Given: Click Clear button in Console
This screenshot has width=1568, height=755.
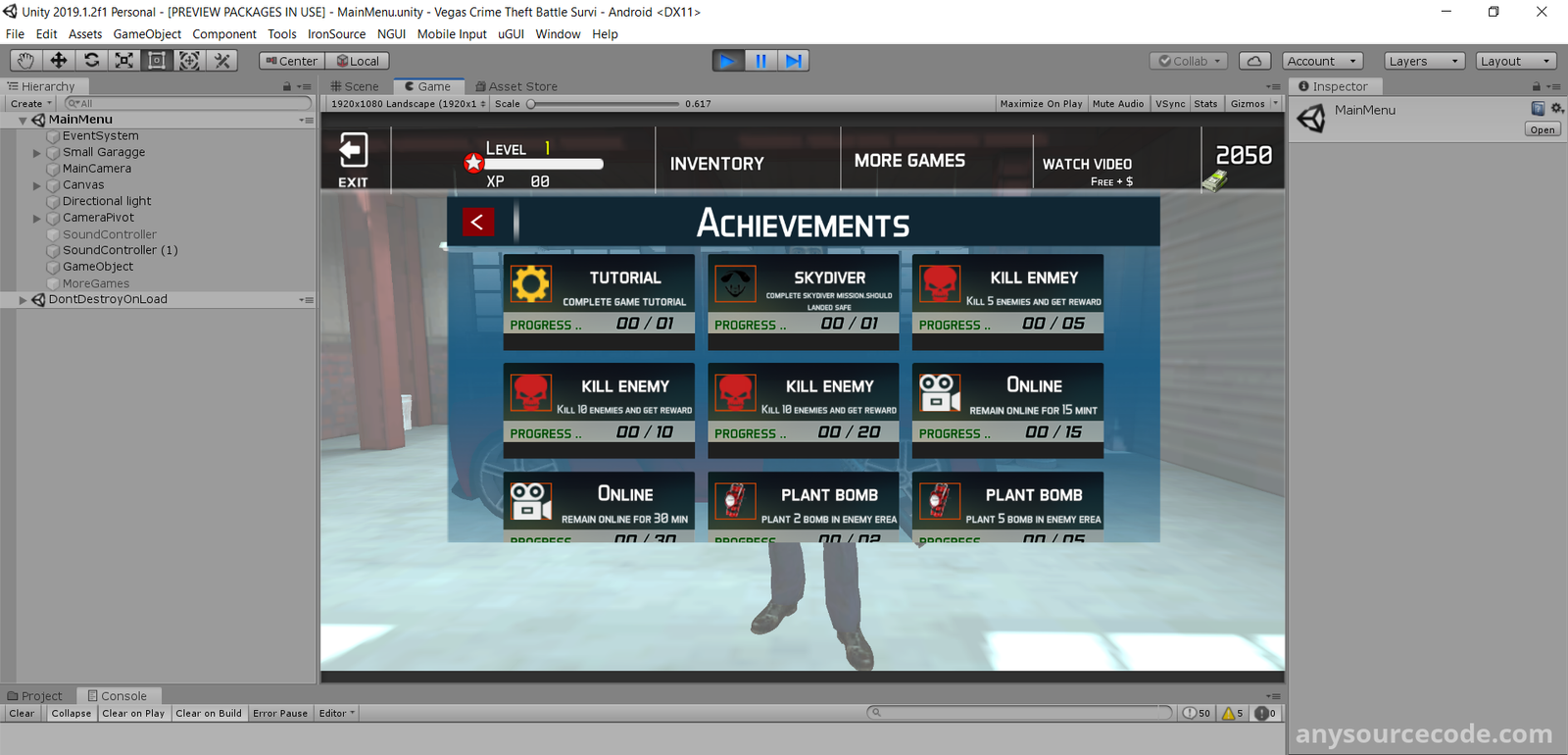Looking at the screenshot, I should click(22, 714).
